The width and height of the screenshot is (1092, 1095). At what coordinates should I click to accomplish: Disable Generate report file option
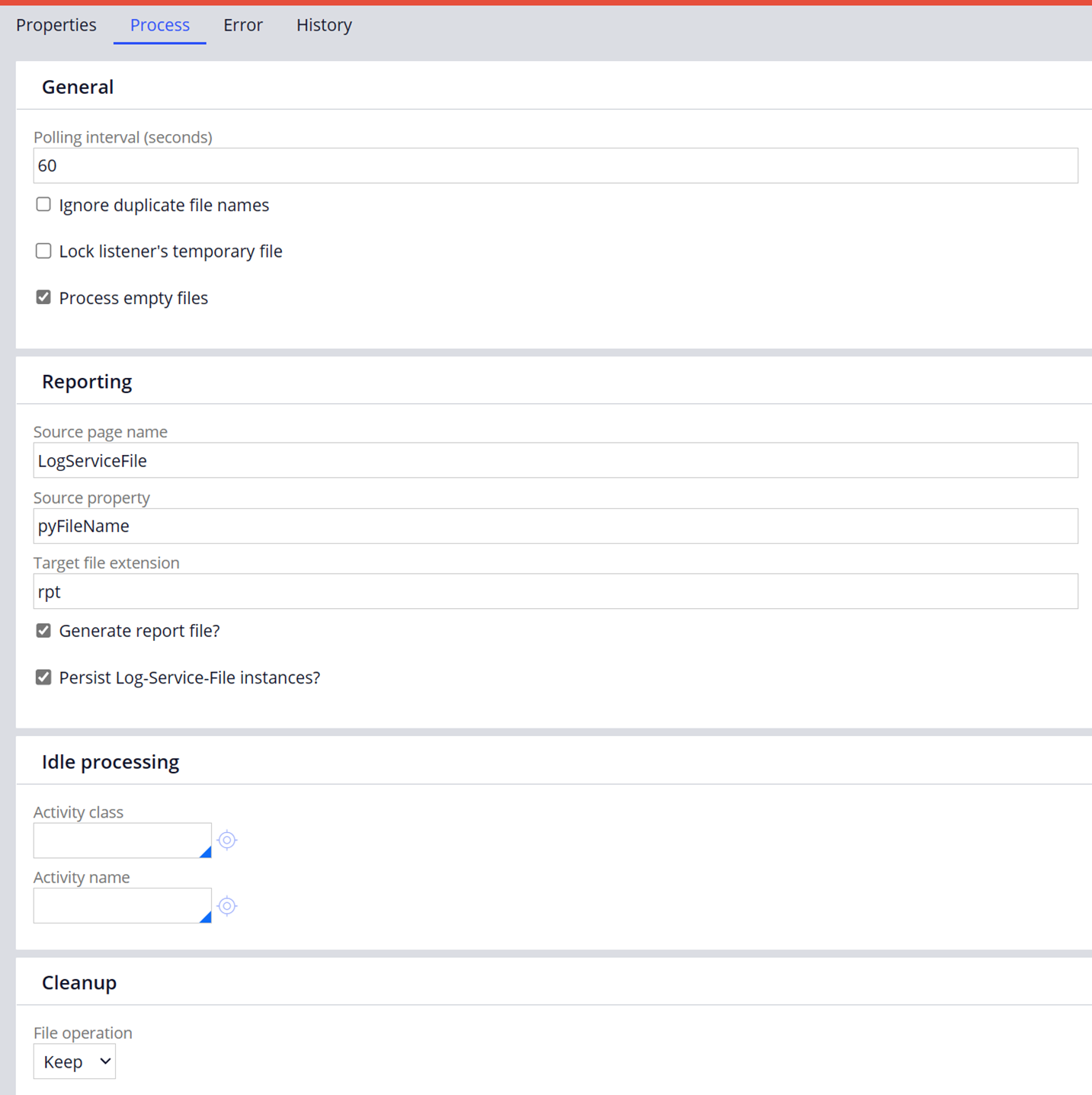(x=43, y=630)
